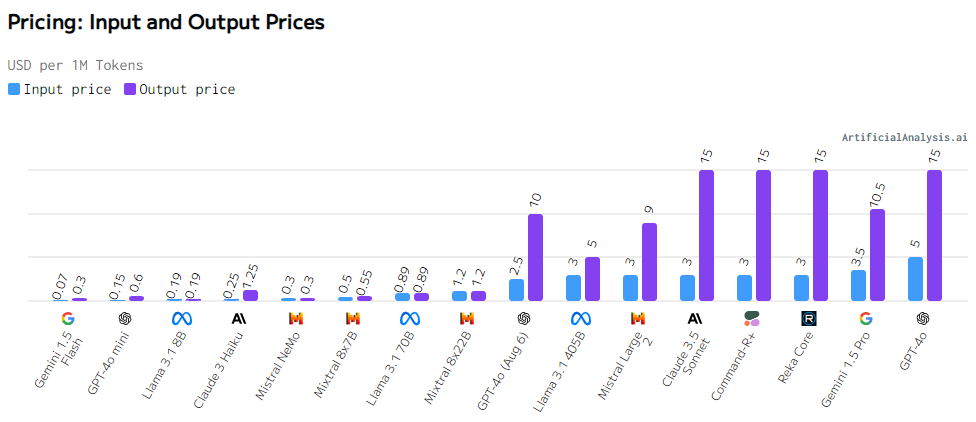Viewport: 976px width, 422px height.
Task: Click the GPT-4o output price bar
Action: click(935, 235)
